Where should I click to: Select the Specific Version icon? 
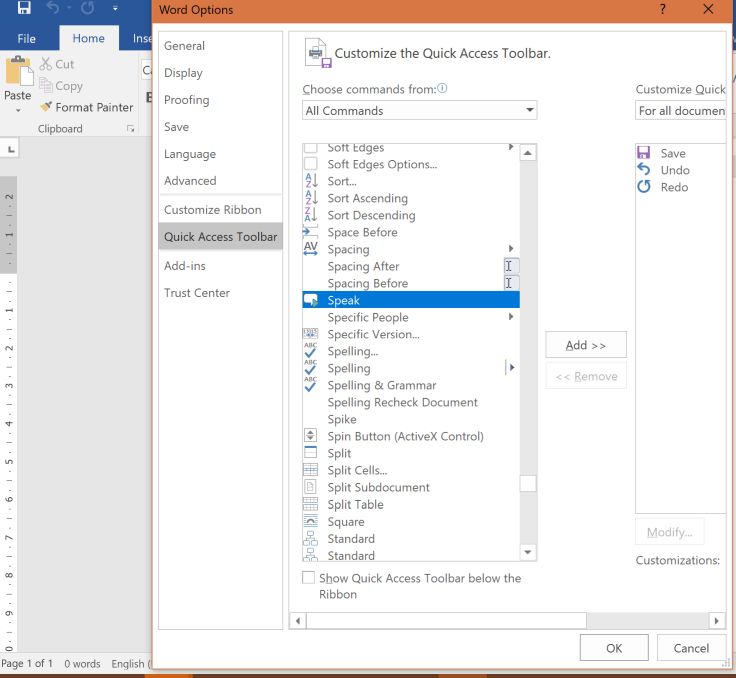pos(311,334)
